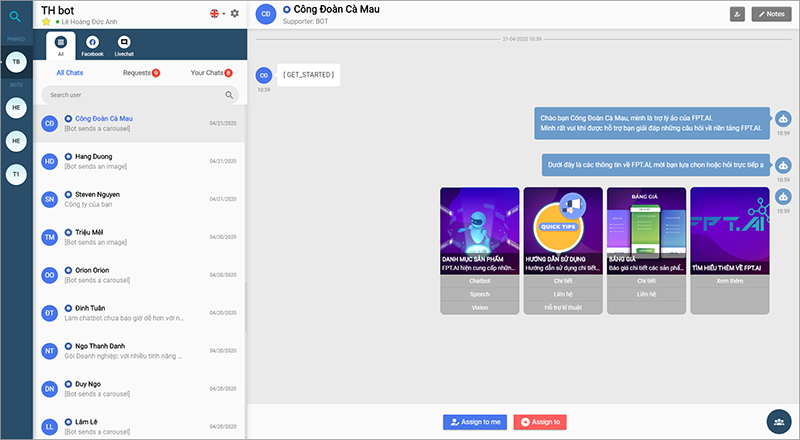Open the language flag dropdown
Viewport: 800px width, 440px height.
pyautogui.click(x=217, y=13)
